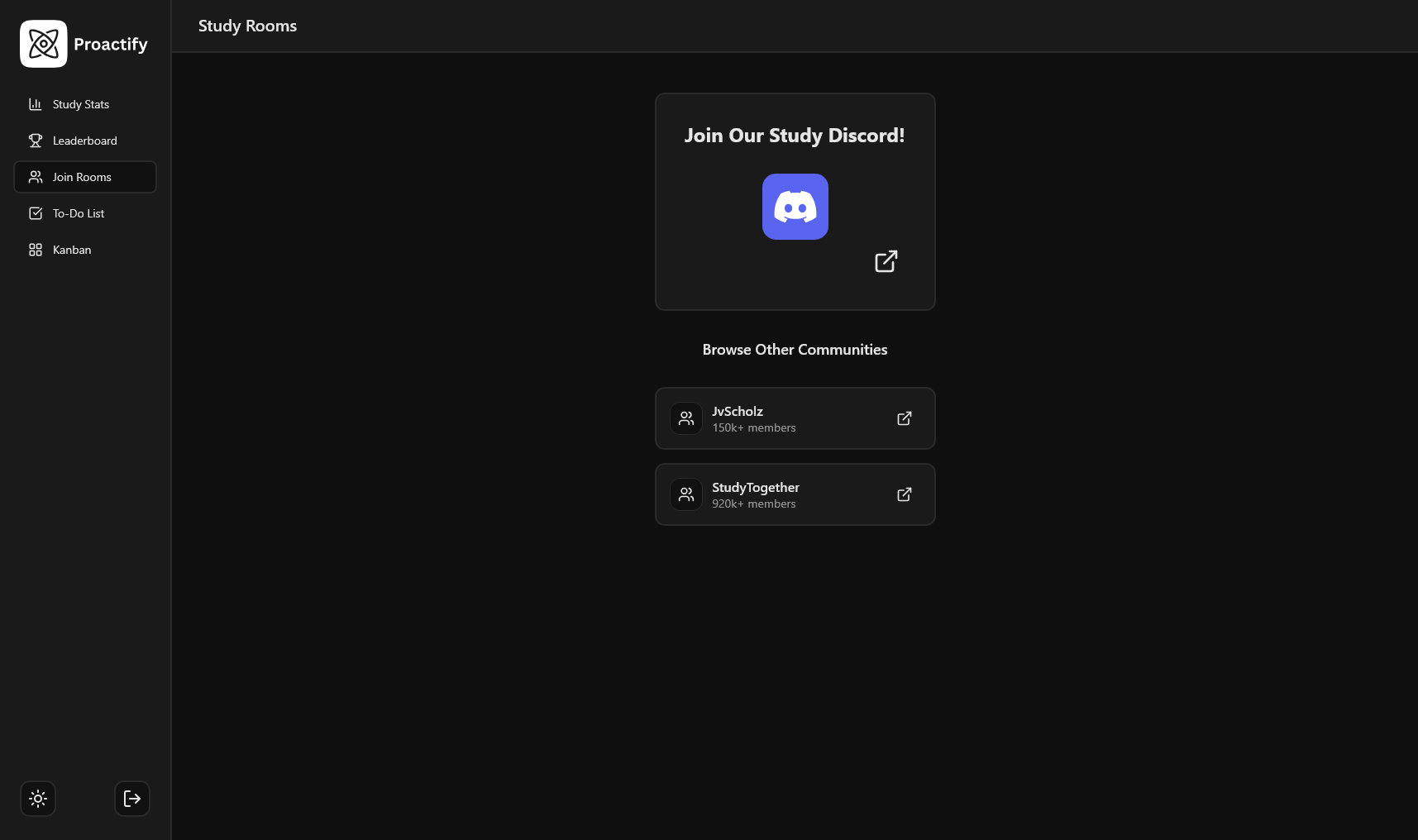
Task: Click the To-Do List checkbox icon
Action: pyautogui.click(x=36, y=213)
